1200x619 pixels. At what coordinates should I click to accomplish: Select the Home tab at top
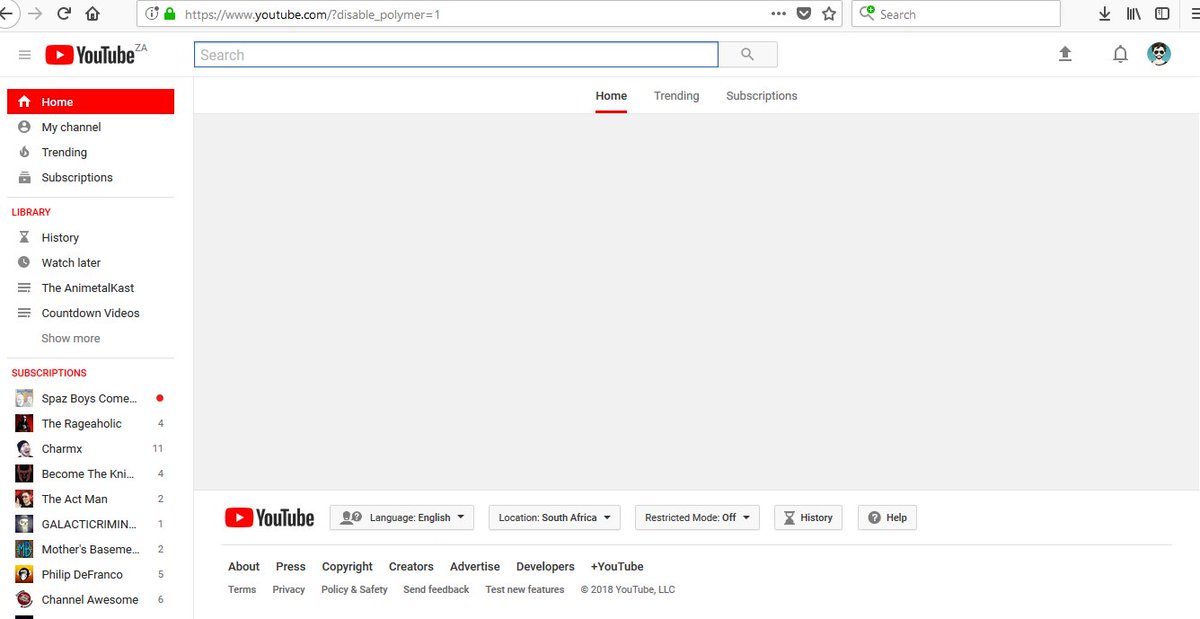coord(611,96)
